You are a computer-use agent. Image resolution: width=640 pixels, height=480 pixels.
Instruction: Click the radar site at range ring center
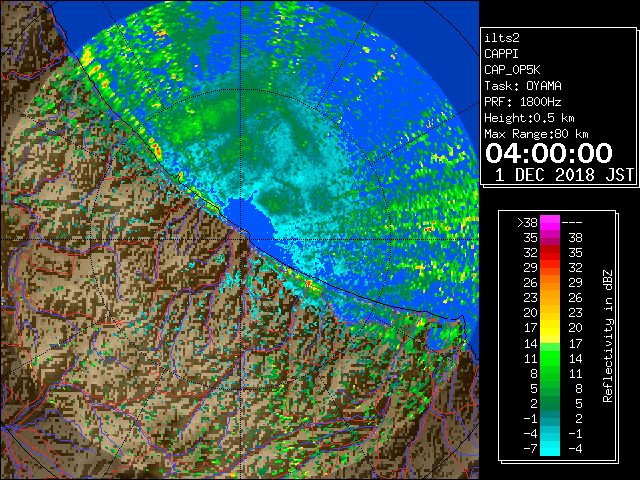240,239
